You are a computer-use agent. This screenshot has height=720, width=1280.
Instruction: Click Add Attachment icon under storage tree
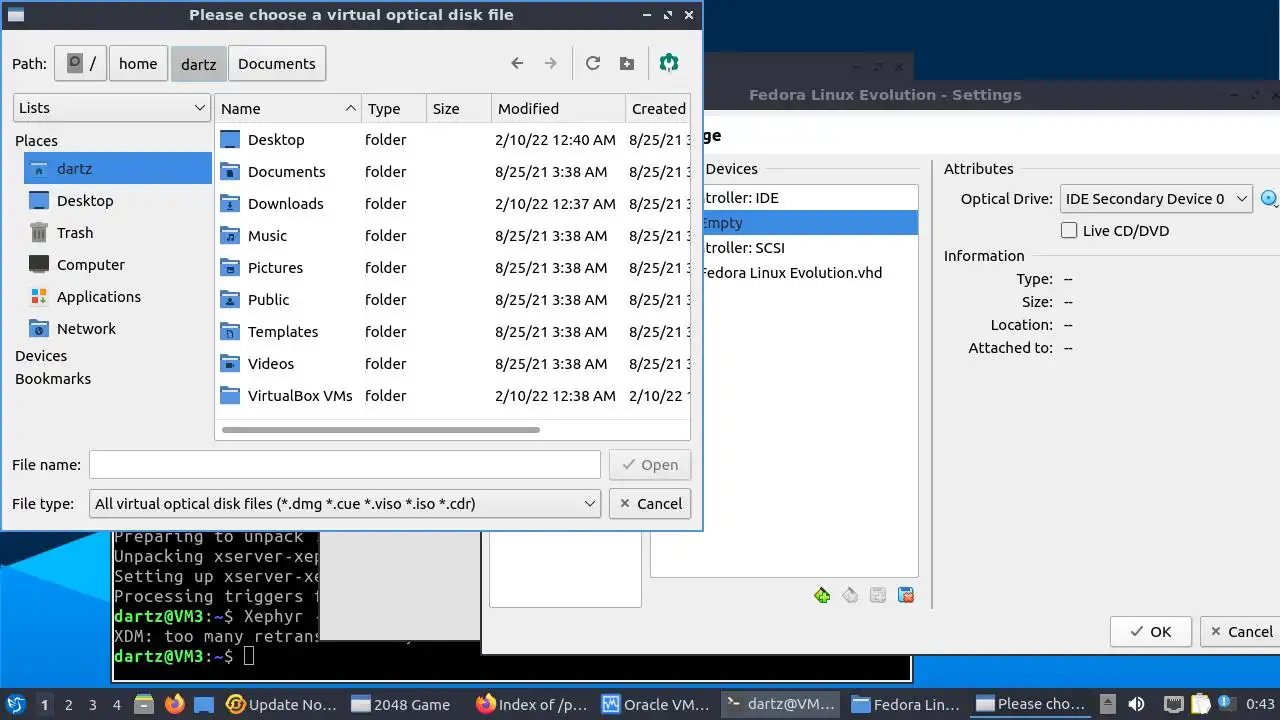click(x=878, y=595)
